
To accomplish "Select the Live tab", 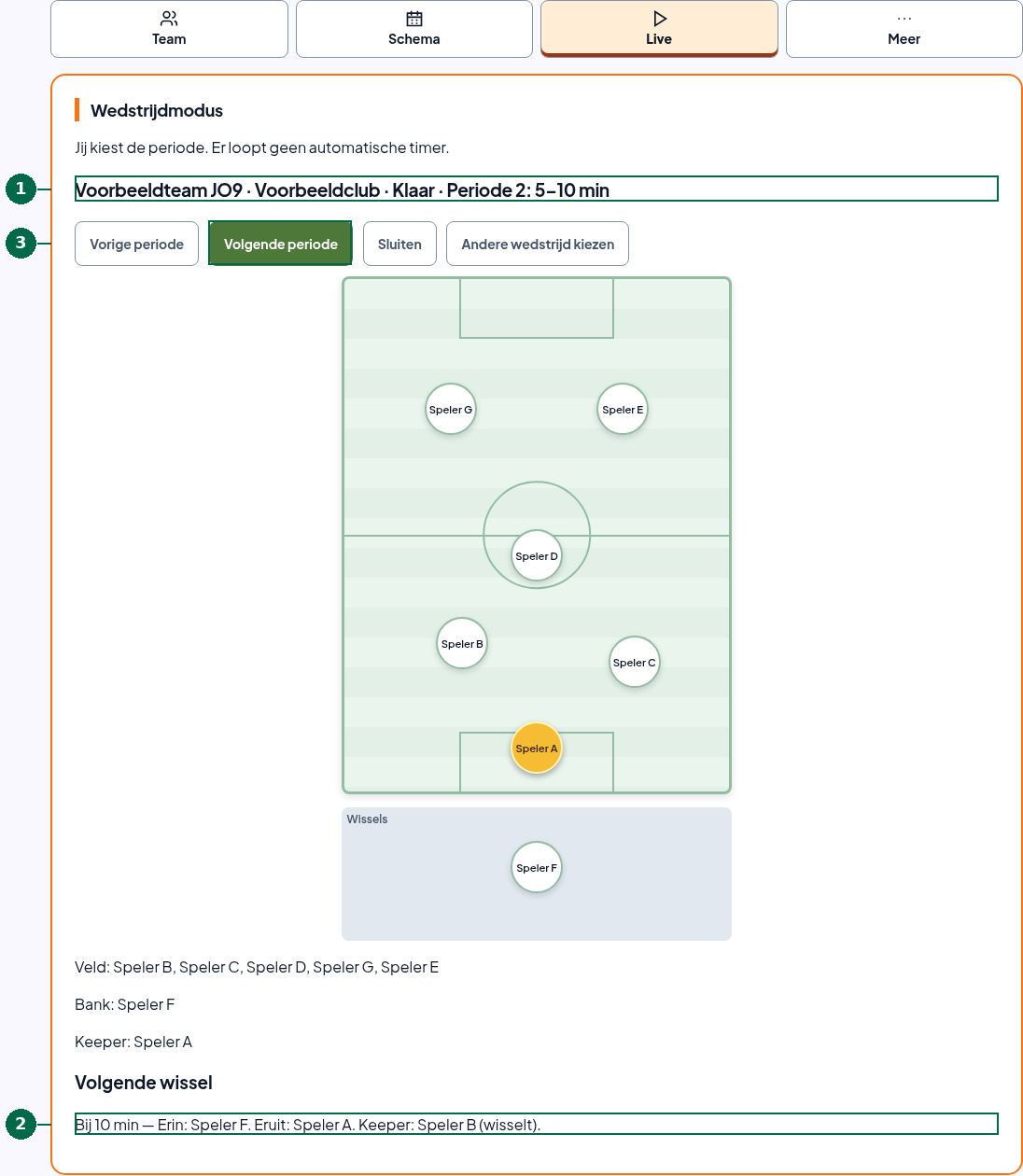I will (x=659, y=29).
